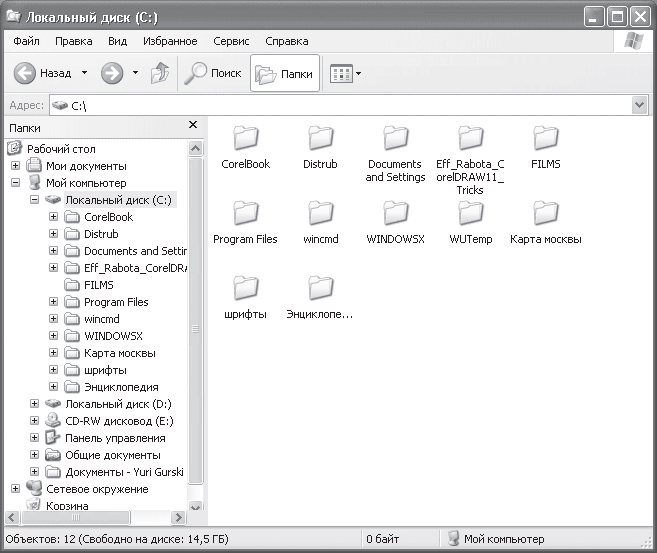
Task: Click Панель управления icon in tree
Action: 53,437
